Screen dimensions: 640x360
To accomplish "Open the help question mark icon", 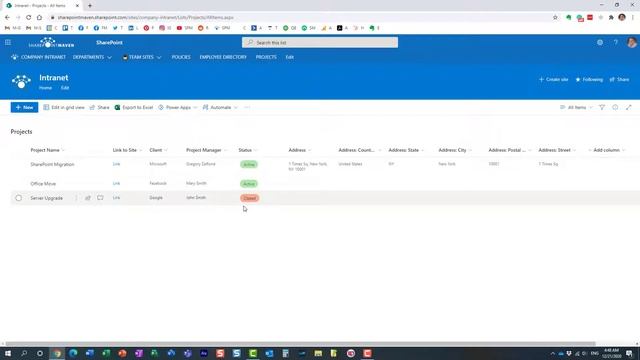I will point(616,42).
